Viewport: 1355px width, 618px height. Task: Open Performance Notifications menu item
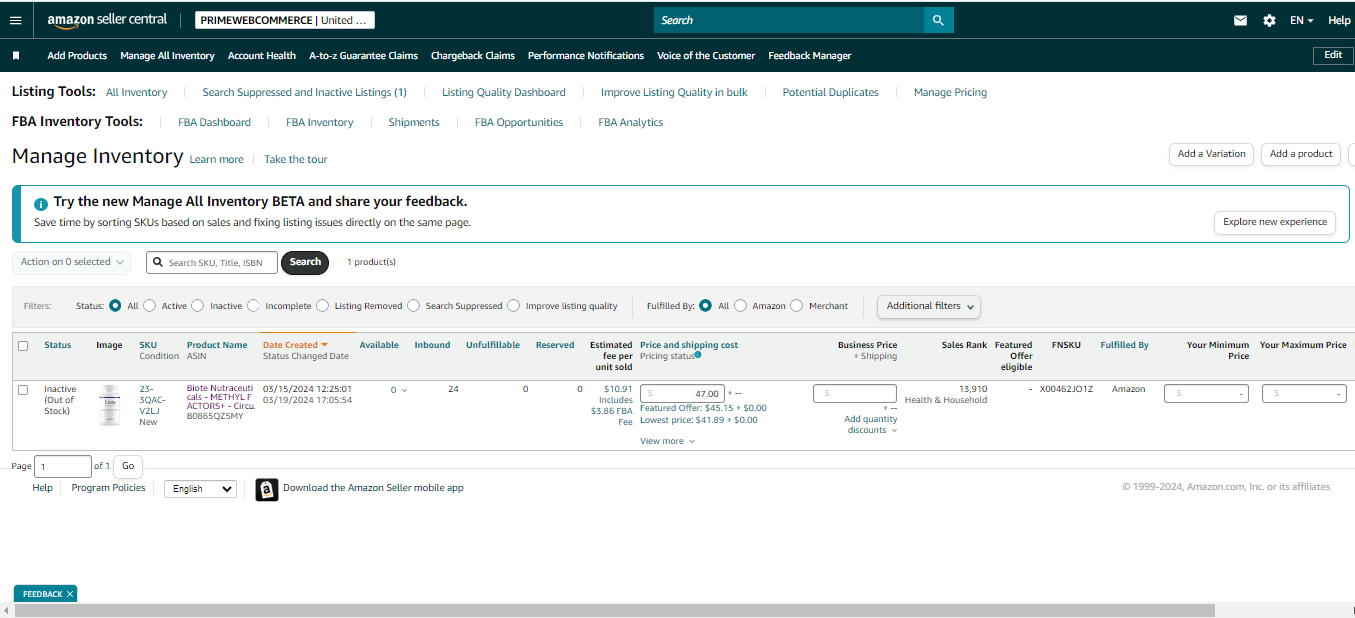(x=586, y=56)
